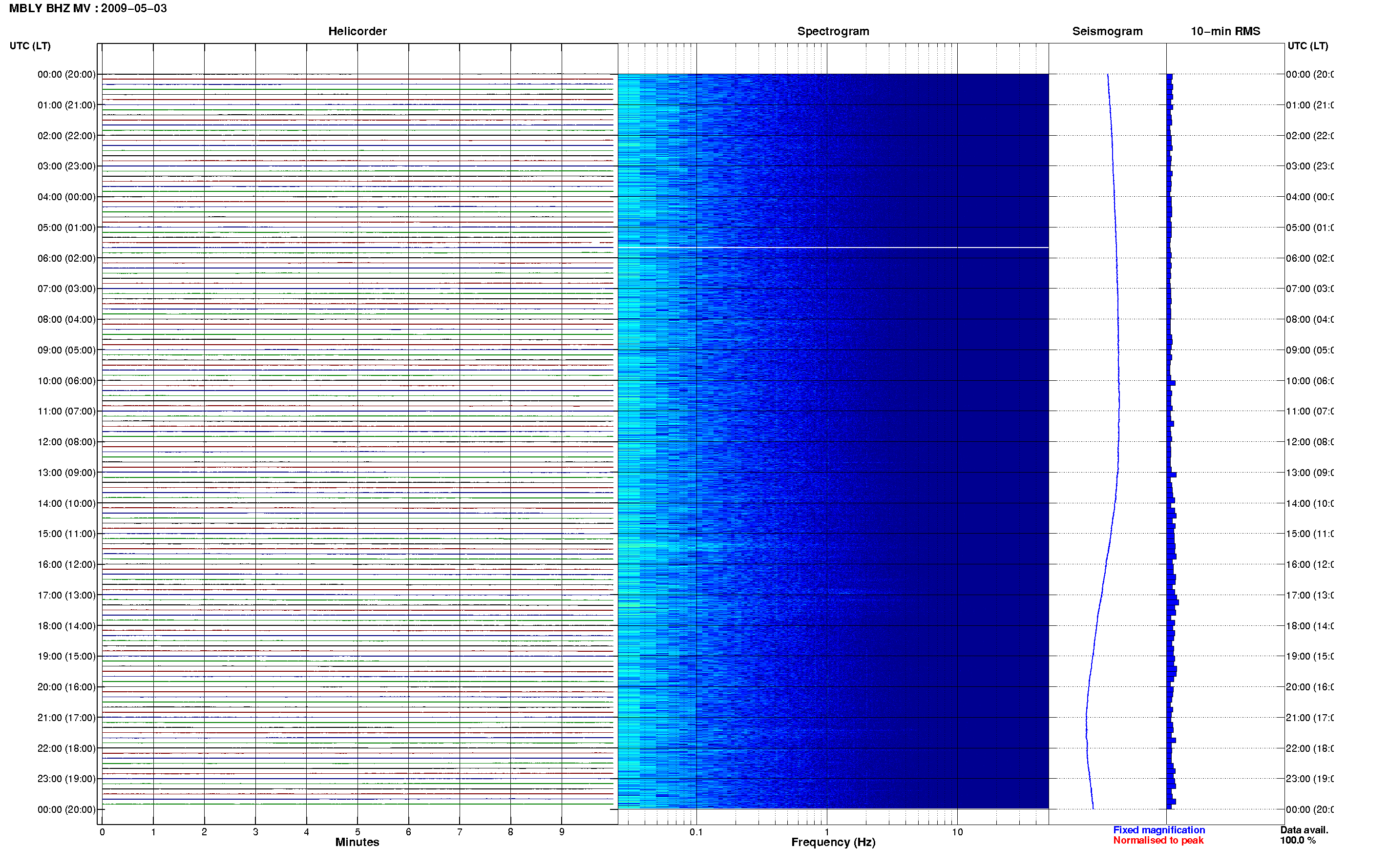Click the right-side time label '18:00 (14:0'
This screenshot has width=1389, height=868.
1310,626
